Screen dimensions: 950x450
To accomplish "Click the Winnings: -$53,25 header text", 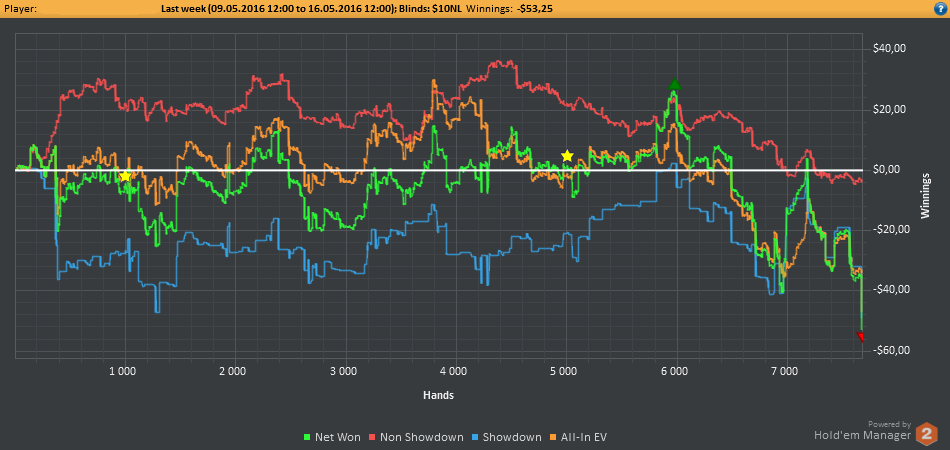I will (x=511, y=8).
